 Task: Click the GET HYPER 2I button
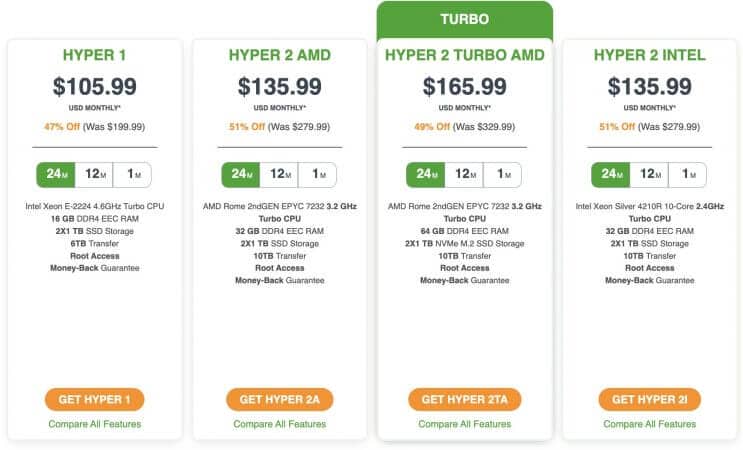point(650,399)
